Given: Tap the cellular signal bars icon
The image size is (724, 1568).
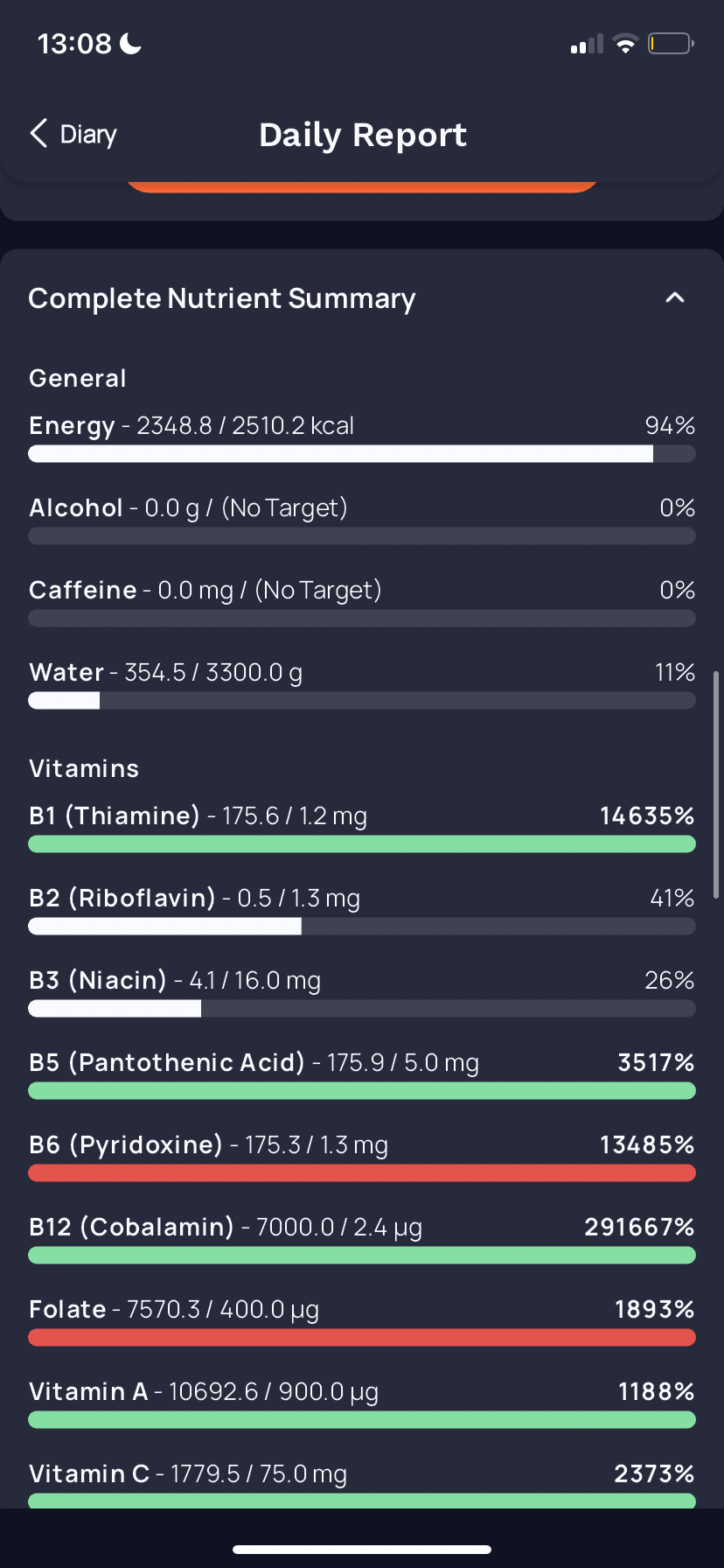Looking at the screenshot, I should click(587, 44).
